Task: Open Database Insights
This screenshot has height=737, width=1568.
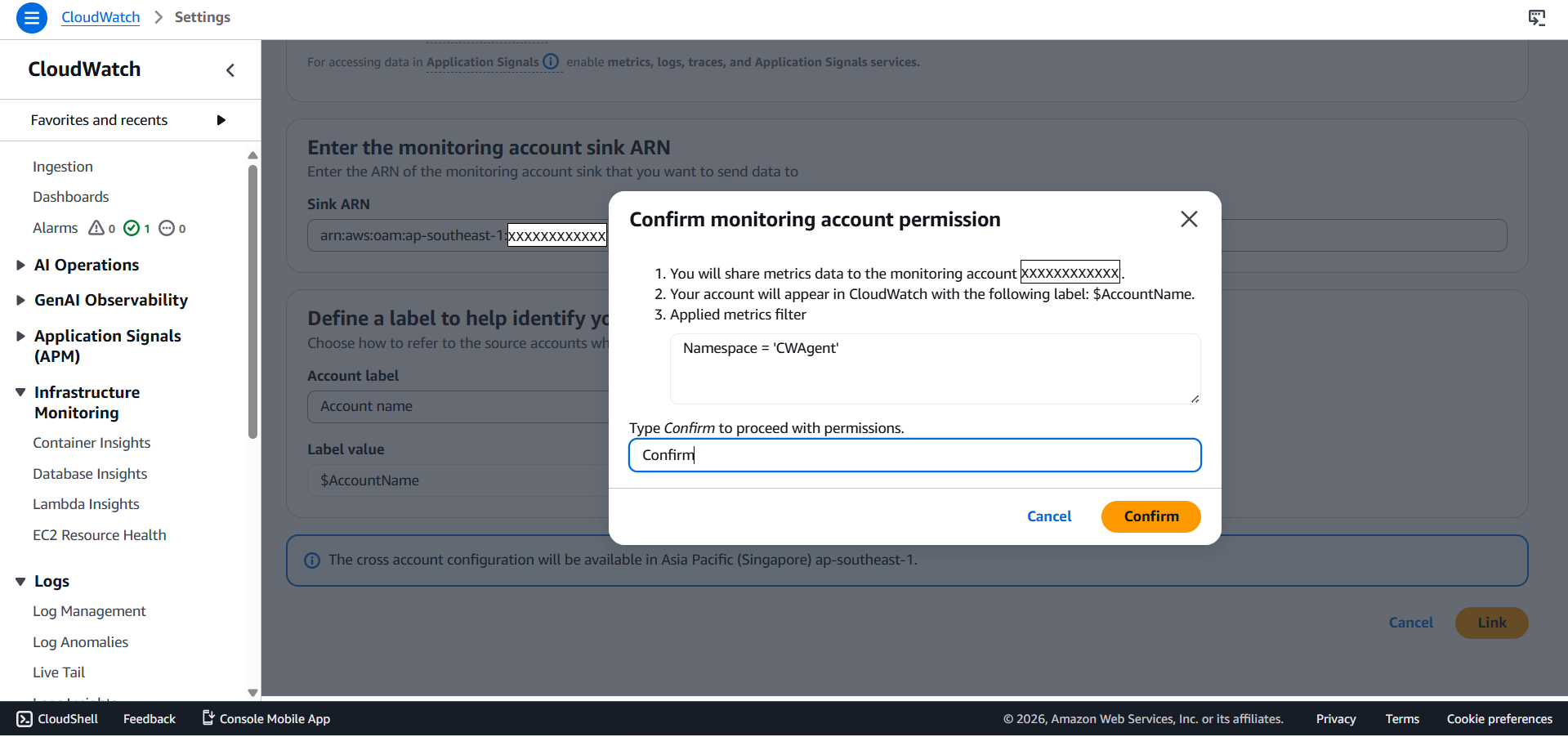Action: click(90, 474)
